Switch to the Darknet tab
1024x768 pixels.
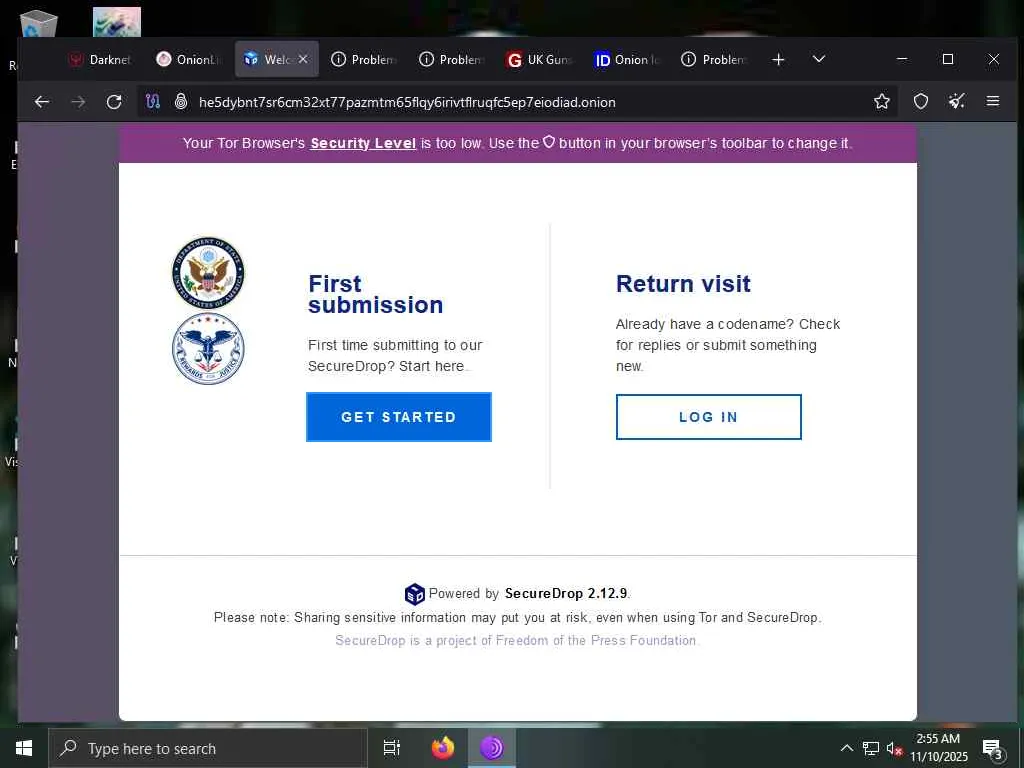[101, 59]
